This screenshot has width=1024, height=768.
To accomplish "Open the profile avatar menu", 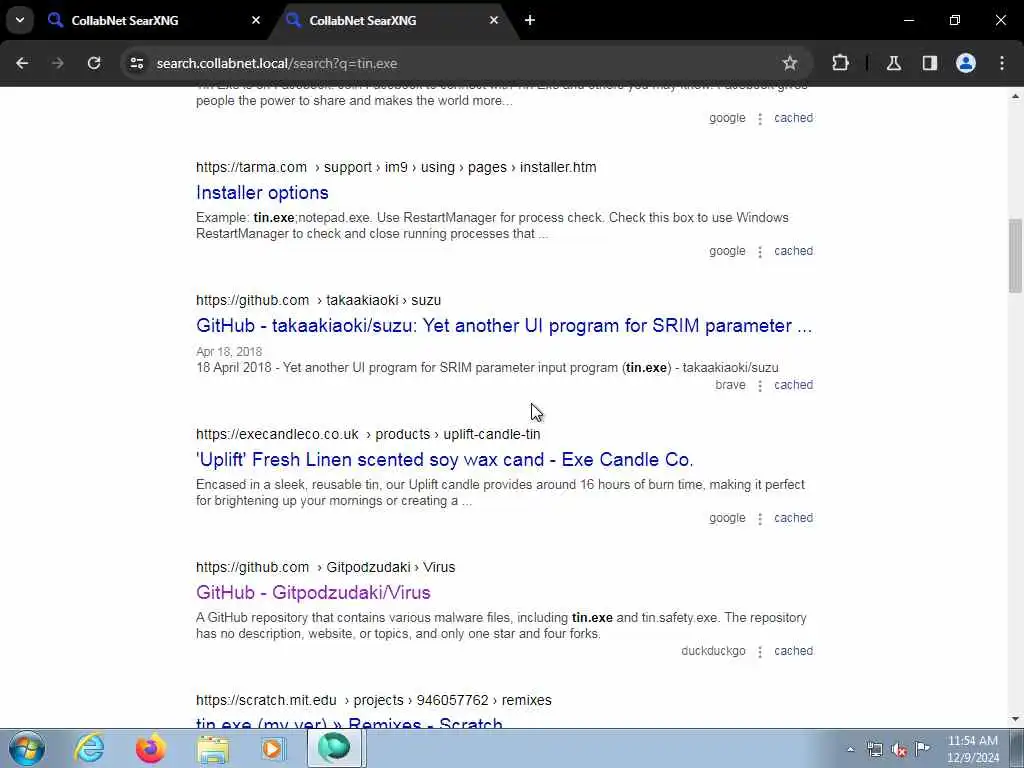I will point(966,63).
